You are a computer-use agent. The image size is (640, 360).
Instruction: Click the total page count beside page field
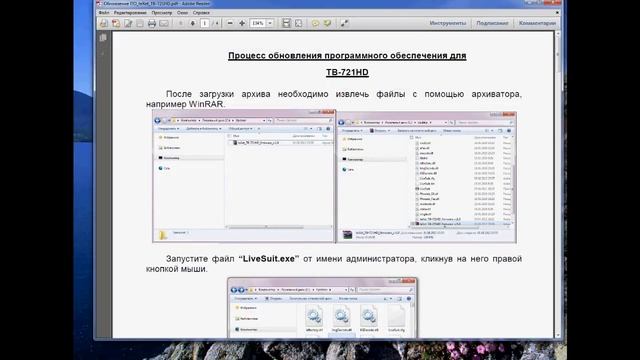click(x=217, y=24)
